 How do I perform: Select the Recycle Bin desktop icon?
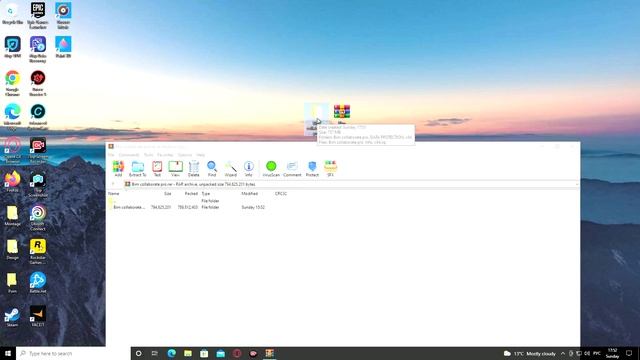point(12,14)
